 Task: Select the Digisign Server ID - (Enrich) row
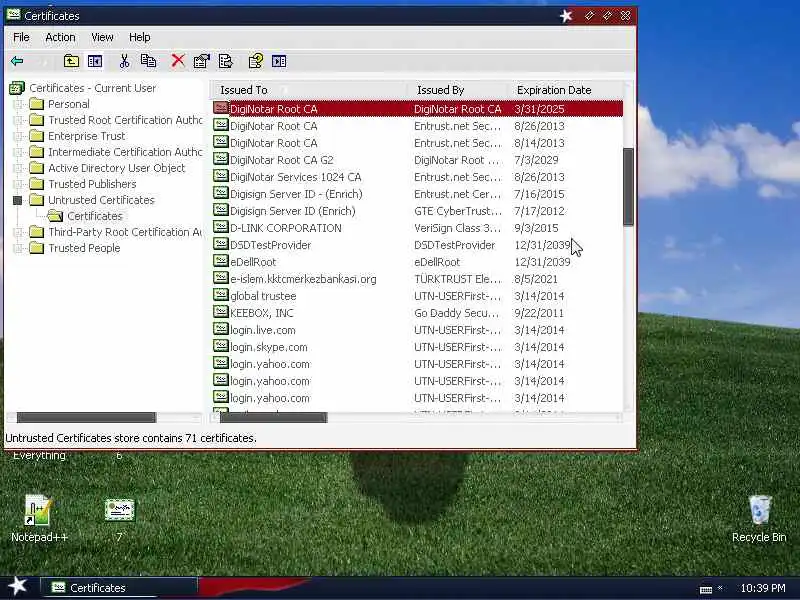(417, 194)
